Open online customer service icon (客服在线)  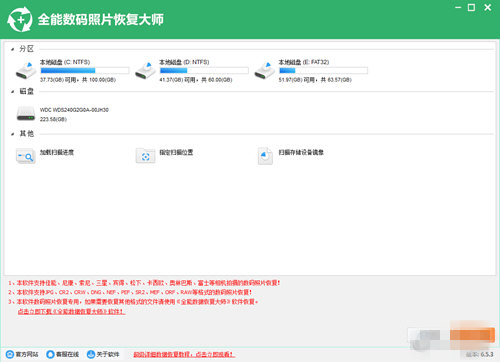(50, 354)
